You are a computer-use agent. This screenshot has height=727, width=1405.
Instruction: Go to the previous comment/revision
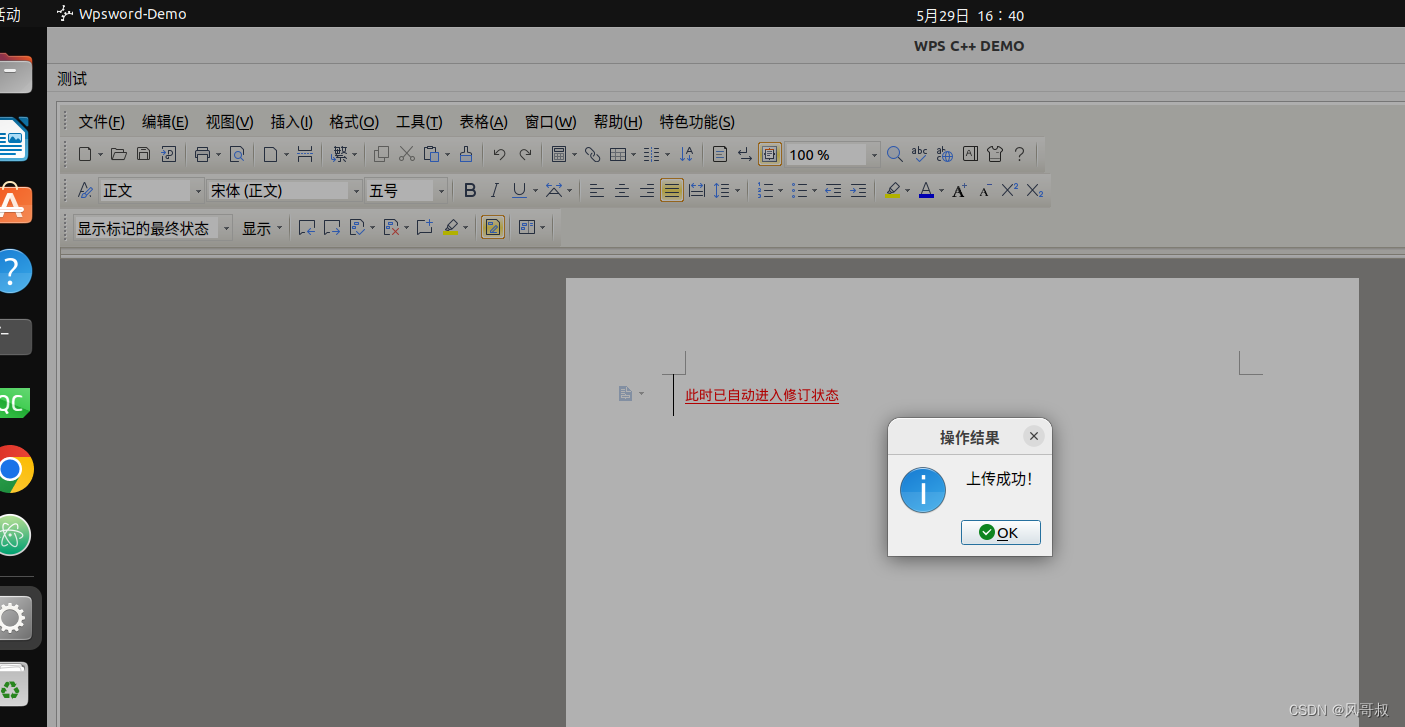point(307,228)
